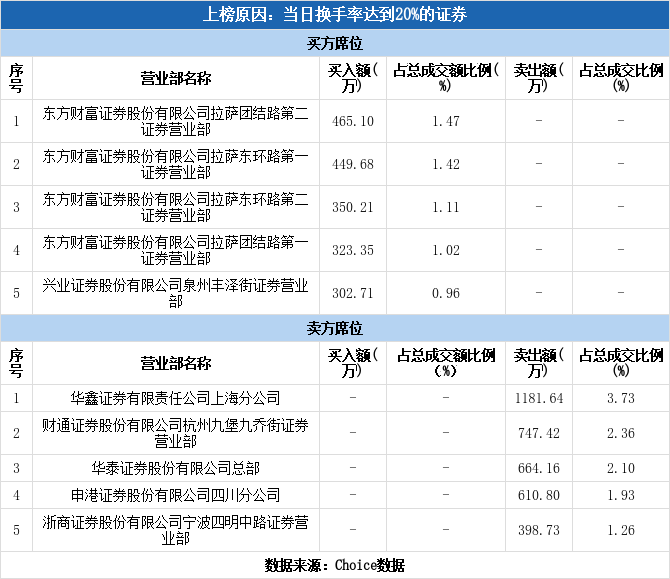670x579 pixels.
Task: Click 营业部名称 header in the seller table
Action: tap(176, 363)
